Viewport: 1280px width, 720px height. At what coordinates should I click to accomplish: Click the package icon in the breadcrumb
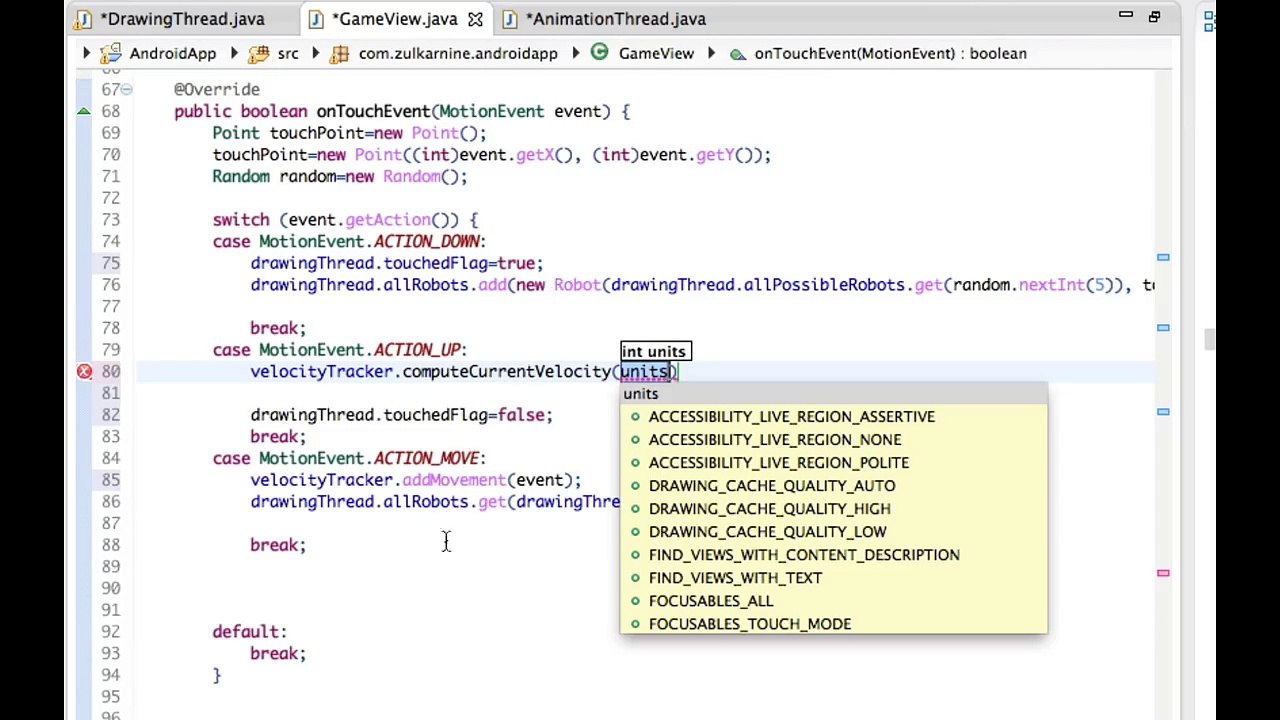pos(340,53)
